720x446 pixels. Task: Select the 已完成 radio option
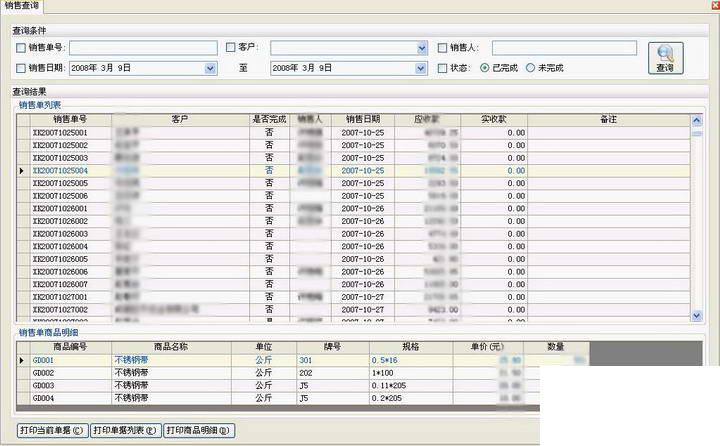click(x=484, y=68)
